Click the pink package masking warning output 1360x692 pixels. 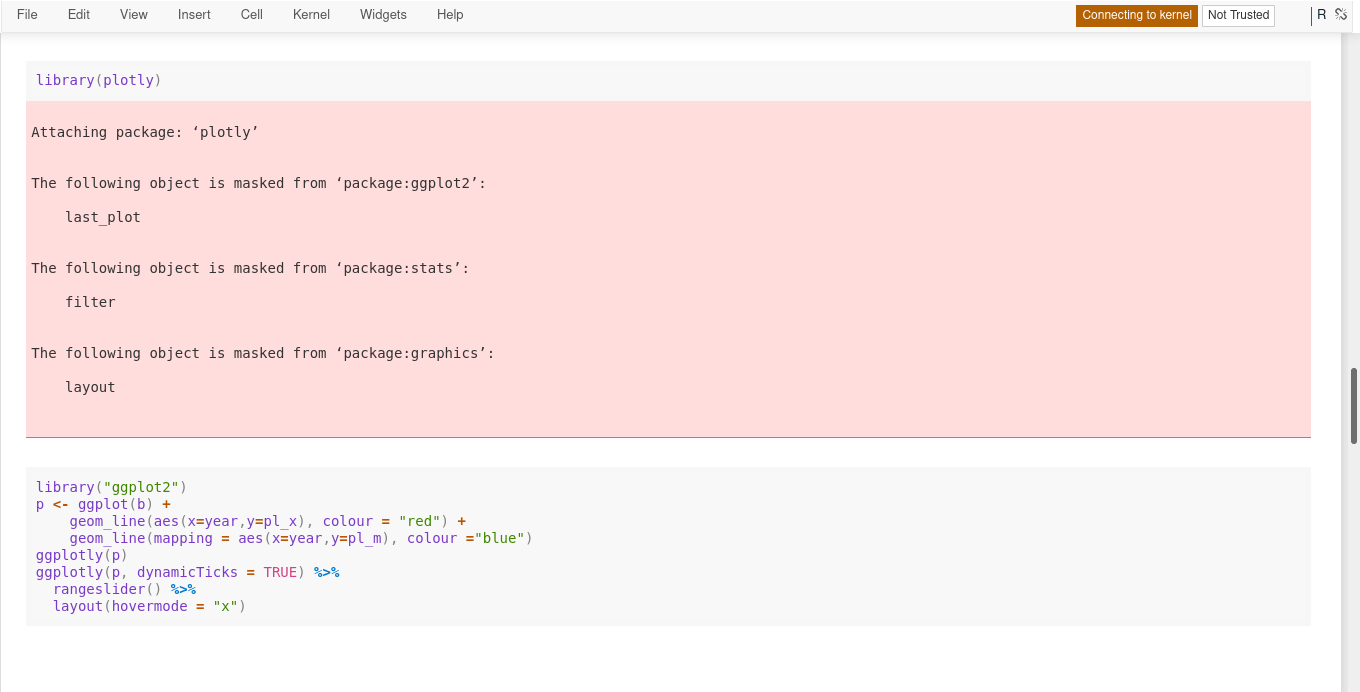click(x=660, y=270)
